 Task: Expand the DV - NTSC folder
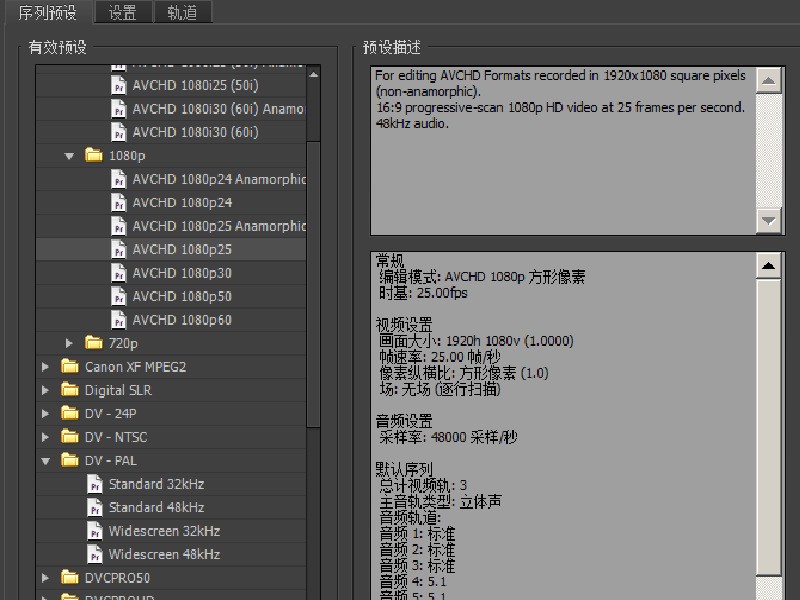click(x=44, y=436)
